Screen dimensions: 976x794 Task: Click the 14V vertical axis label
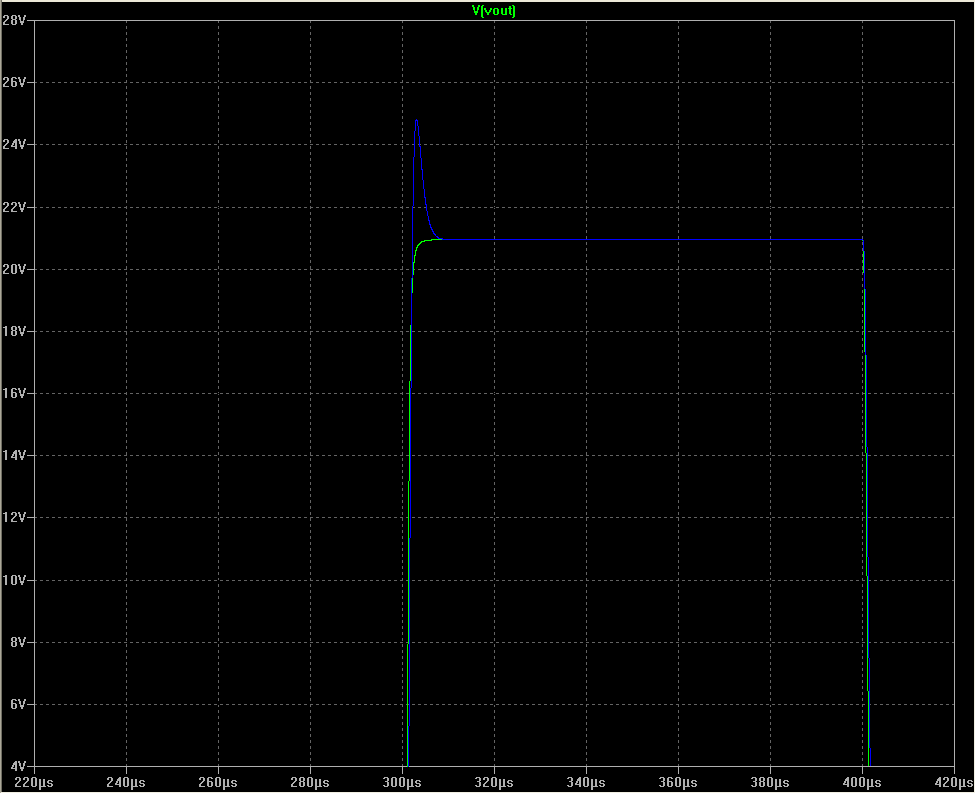point(14,455)
